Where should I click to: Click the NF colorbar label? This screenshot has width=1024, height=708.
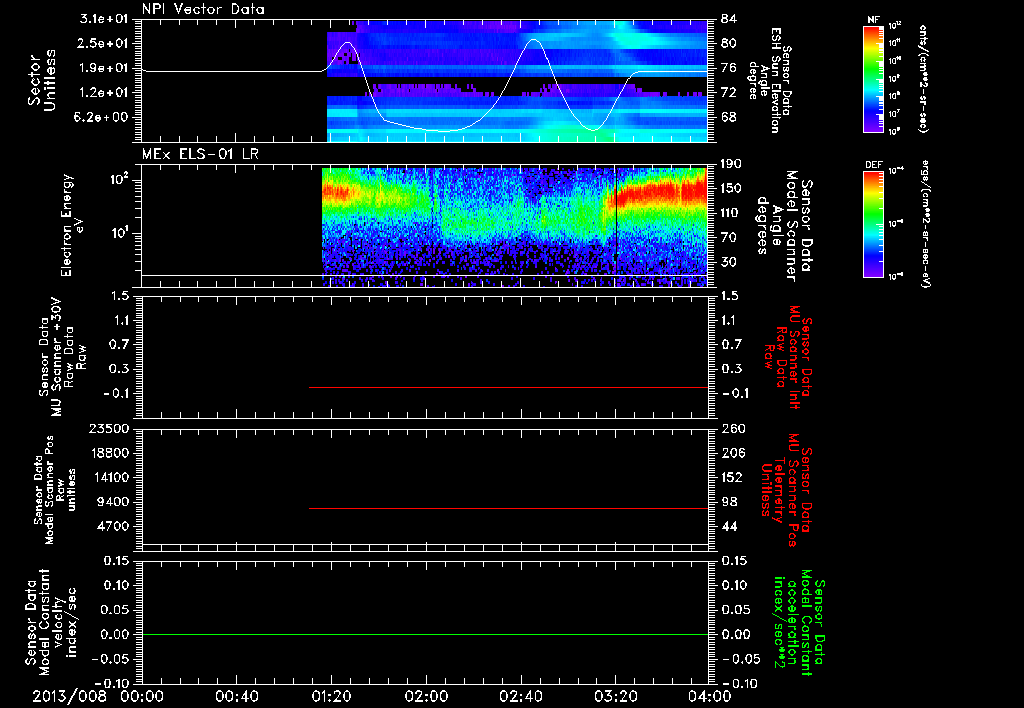(874, 20)
